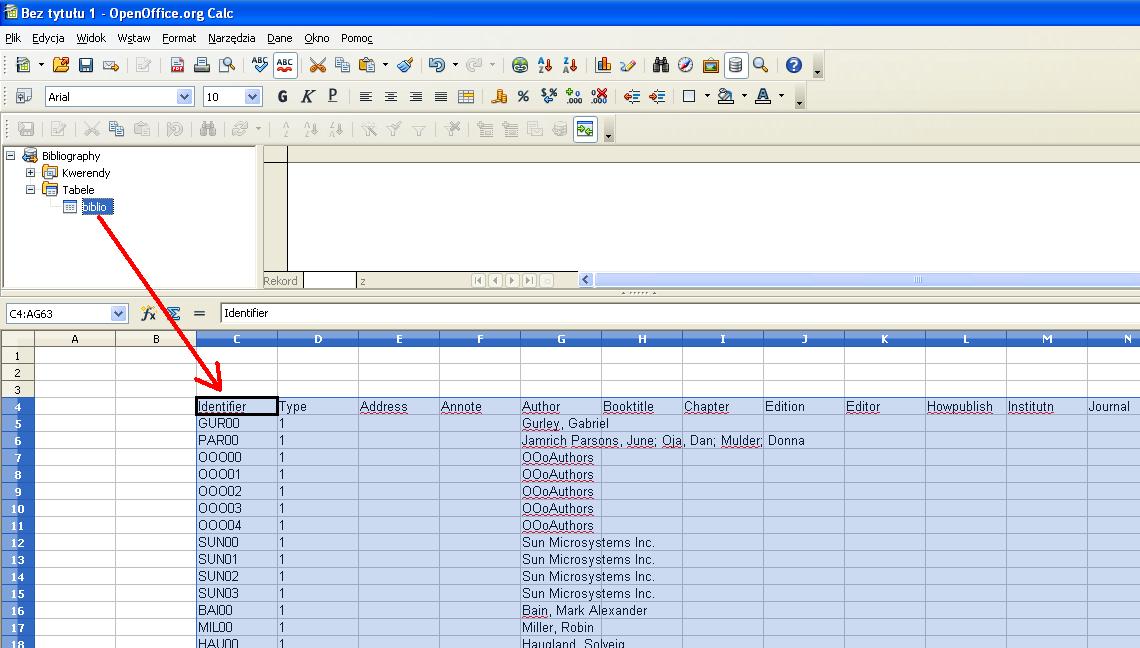
Task: Open Find & Replace with the binoculars icon
Action: (x=661, y=65)
